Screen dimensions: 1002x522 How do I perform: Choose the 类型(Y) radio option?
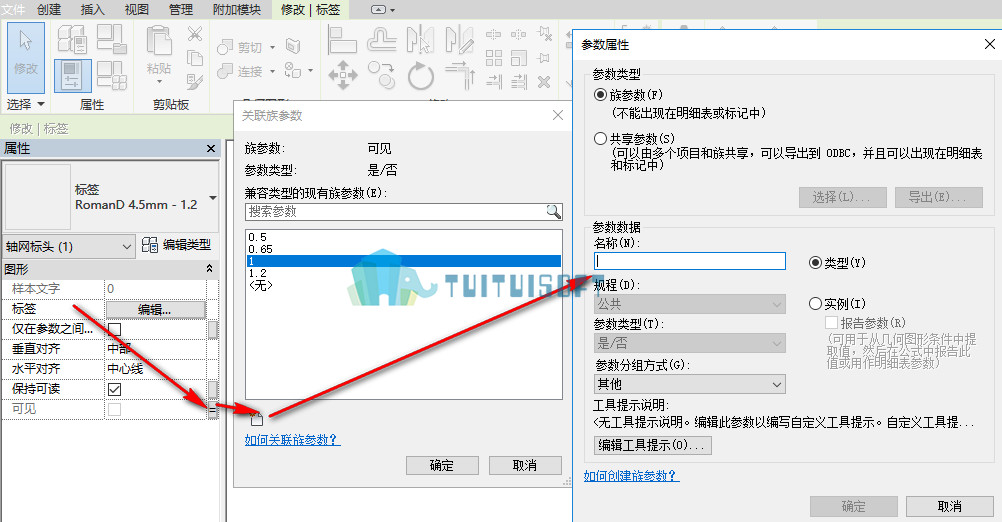(815, 263)
